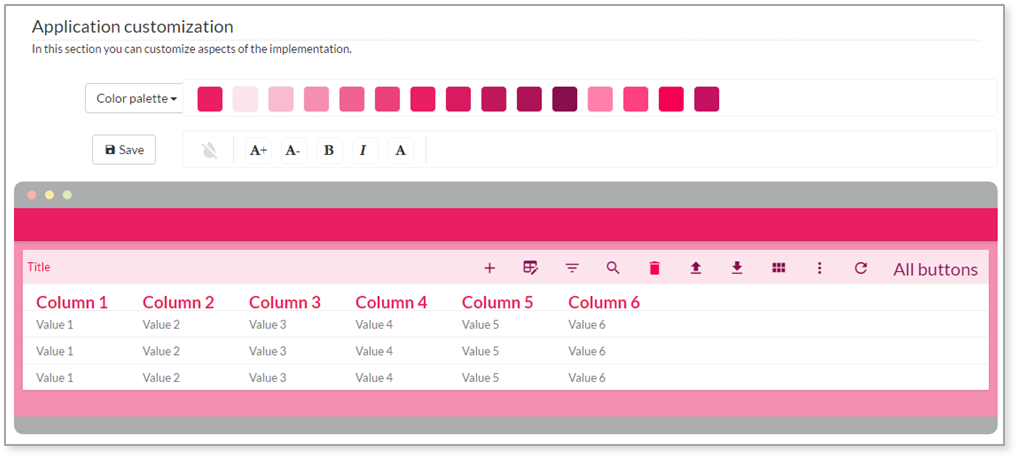Click the All buttons label
The height and width of the screenshot is (459, 1018).
[x=936, y=269]
